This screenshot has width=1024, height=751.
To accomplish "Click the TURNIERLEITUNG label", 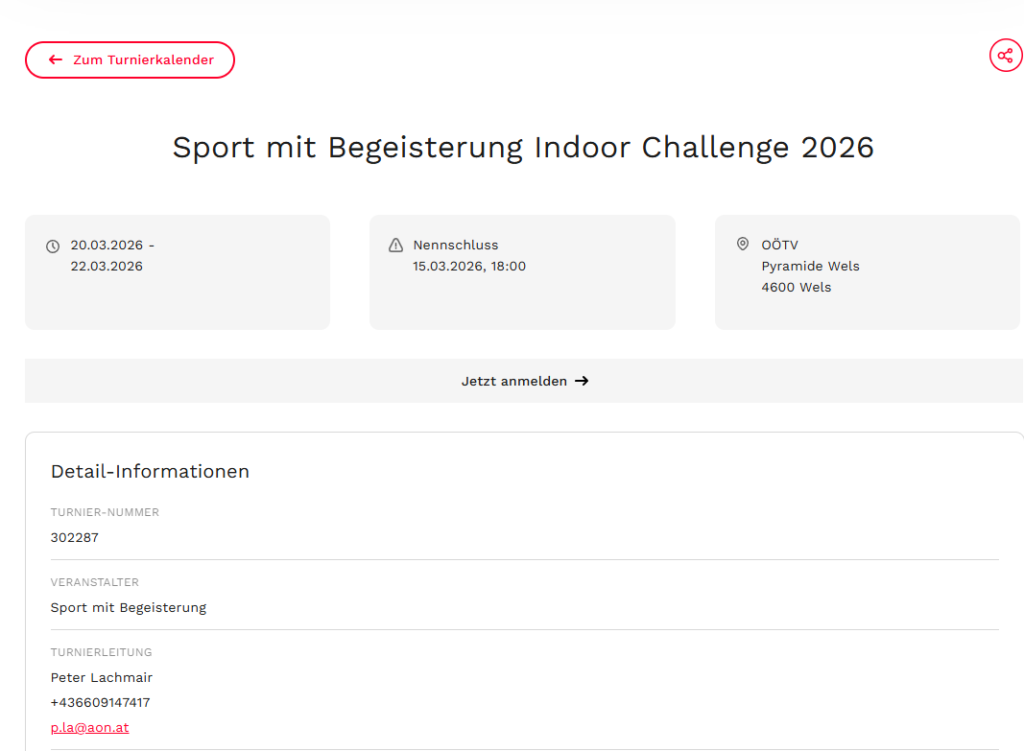I will tap(101, 652).
